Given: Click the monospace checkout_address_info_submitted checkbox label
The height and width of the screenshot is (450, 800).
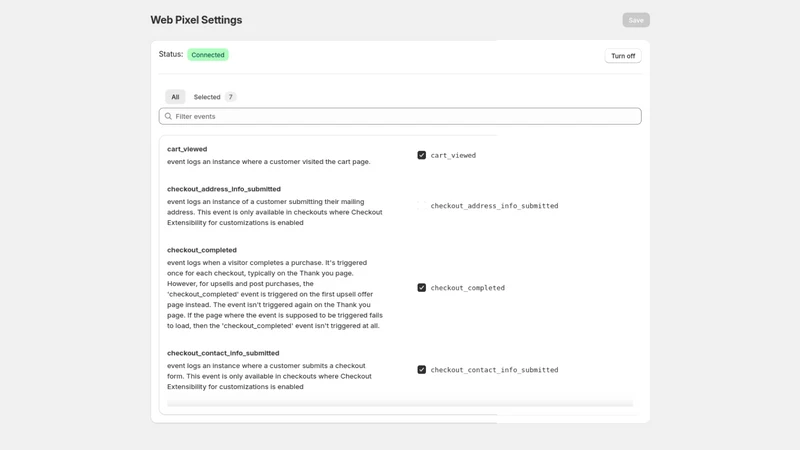Looking at the screenshot, I should coord(494,206).
